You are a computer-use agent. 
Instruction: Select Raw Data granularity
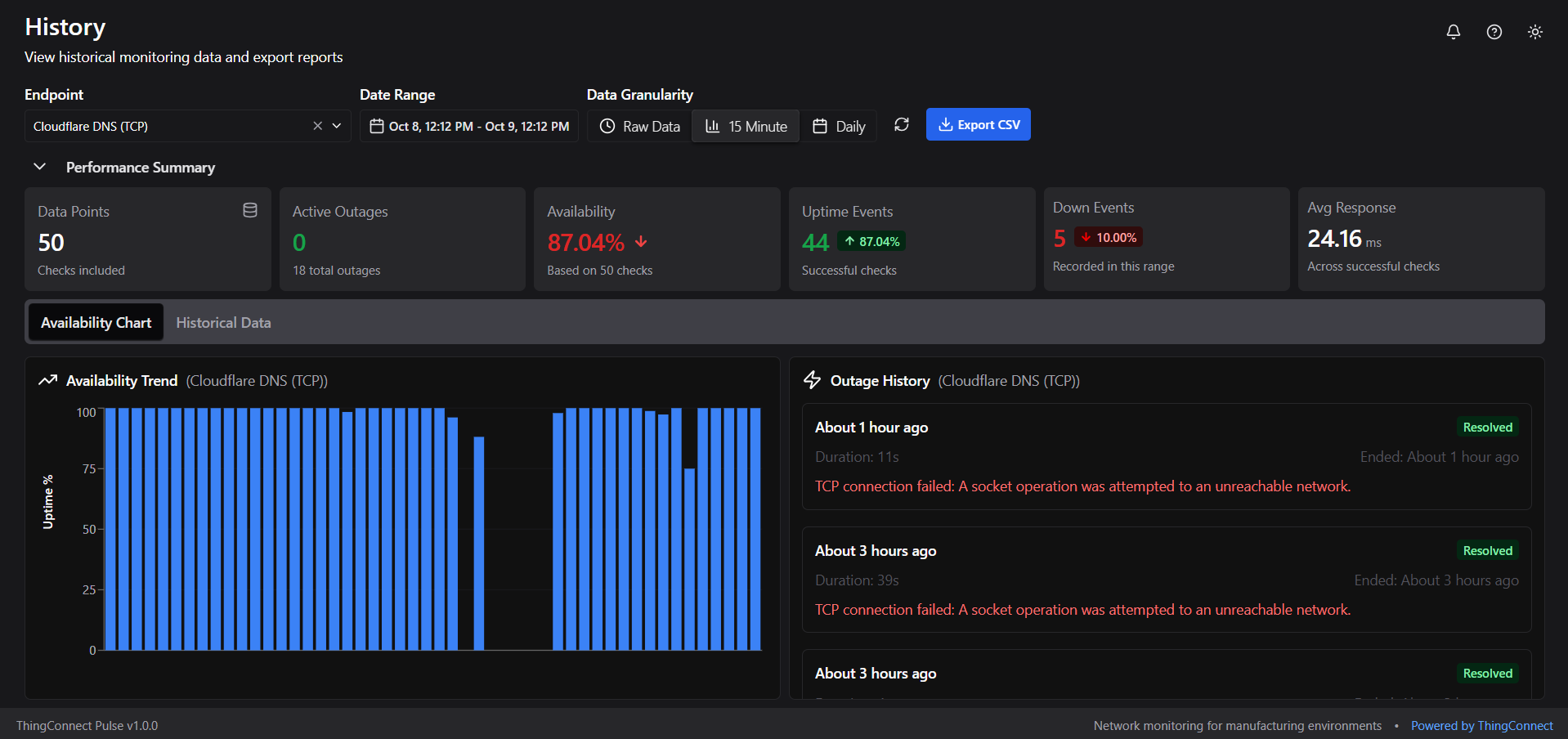pyautogui.click(x=639, y=126)
